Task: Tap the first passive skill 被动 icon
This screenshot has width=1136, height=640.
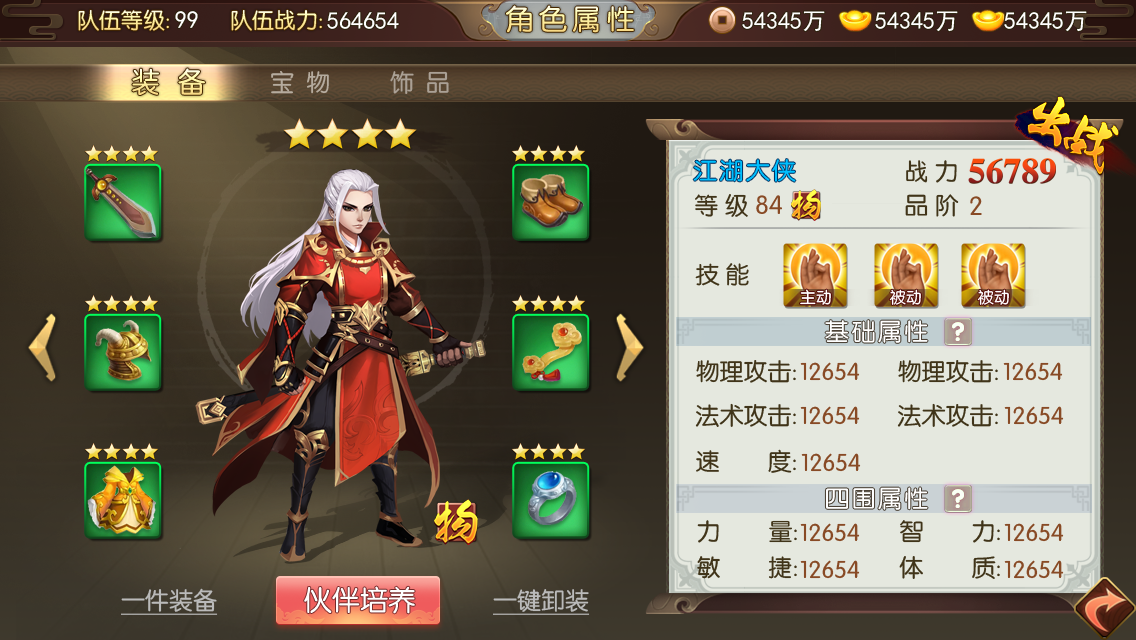Action: tap(906, 275)
